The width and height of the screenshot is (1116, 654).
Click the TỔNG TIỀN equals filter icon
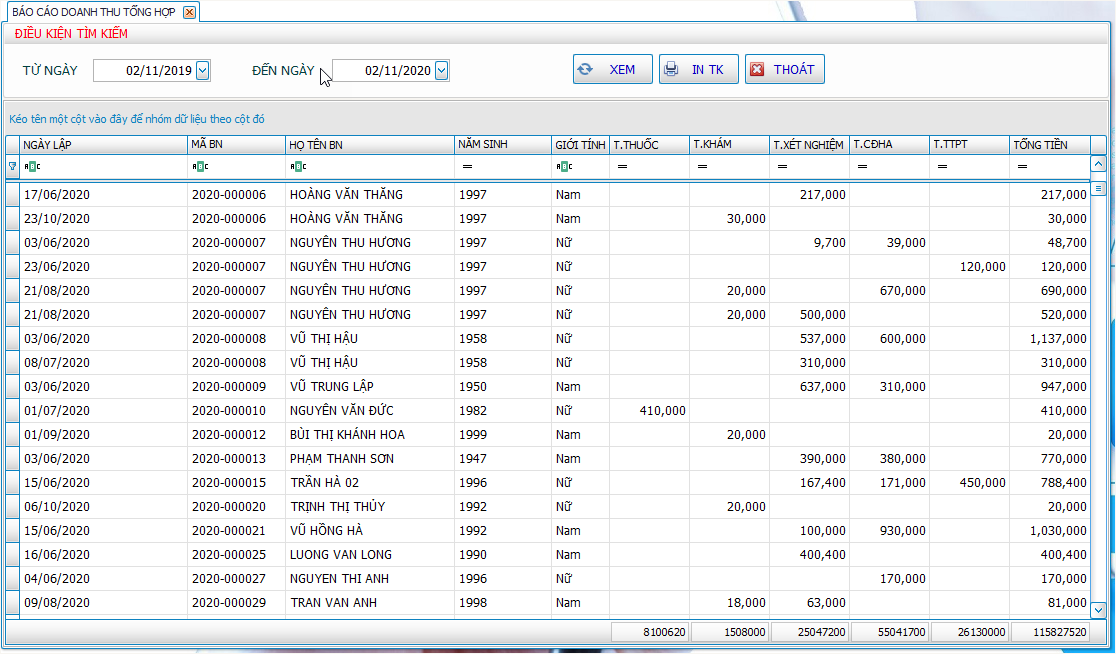click(1022, 167)
